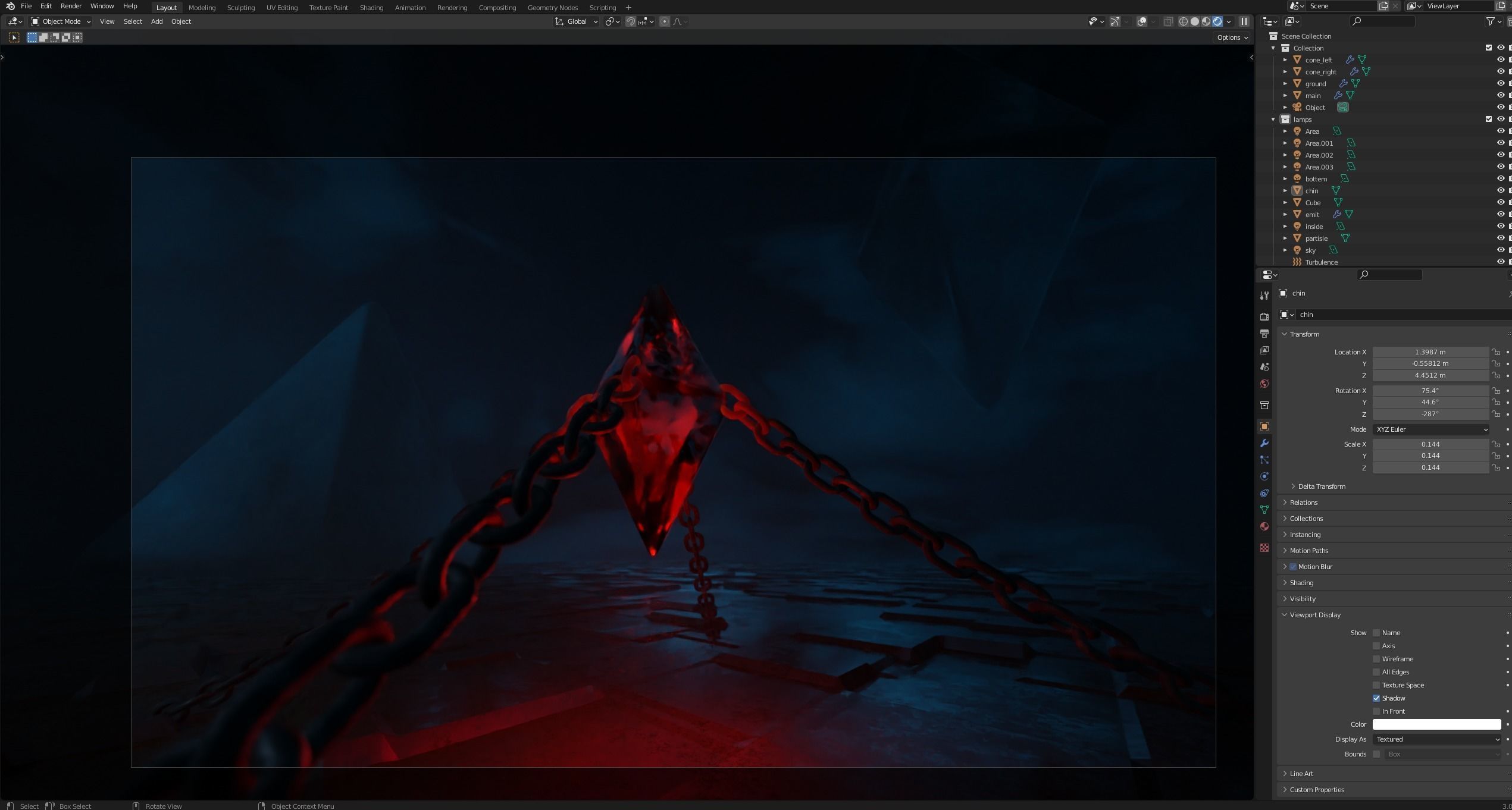Image resolution: width=1512 pixels, height=810 pixels.
Task: Open the Material properties tab
Action: coord(1264,527)
